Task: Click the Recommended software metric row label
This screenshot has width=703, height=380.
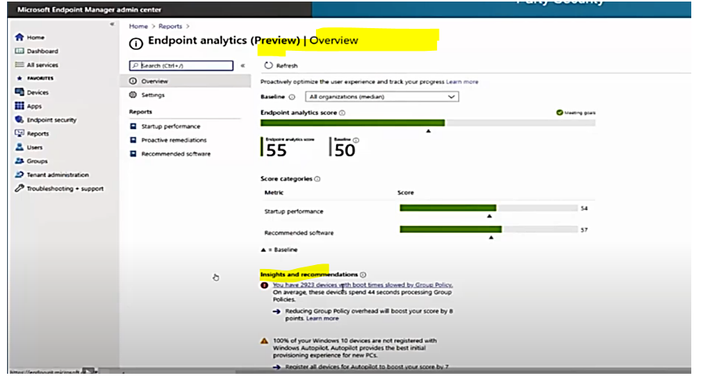Action: click(x=299, y=233)
